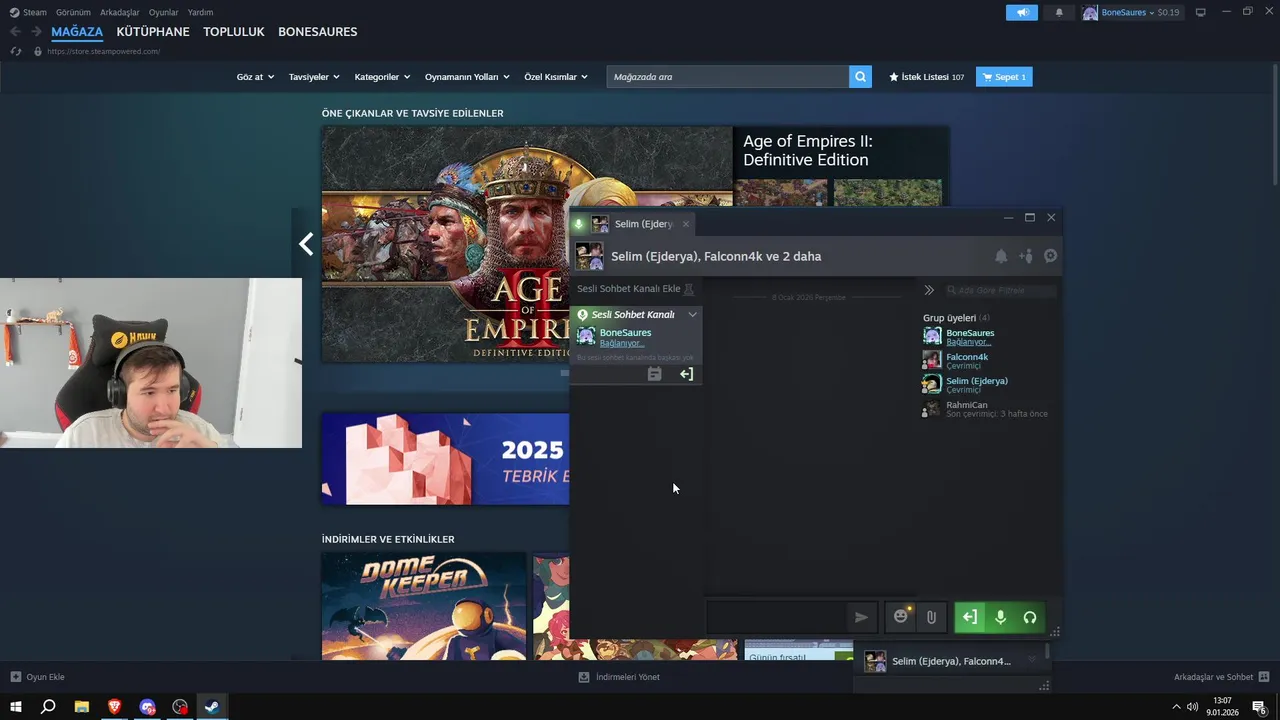Screen dimensions: 1280x720
Task: Click the Oyun Ekle plus icon
Action: pos(15,677)
